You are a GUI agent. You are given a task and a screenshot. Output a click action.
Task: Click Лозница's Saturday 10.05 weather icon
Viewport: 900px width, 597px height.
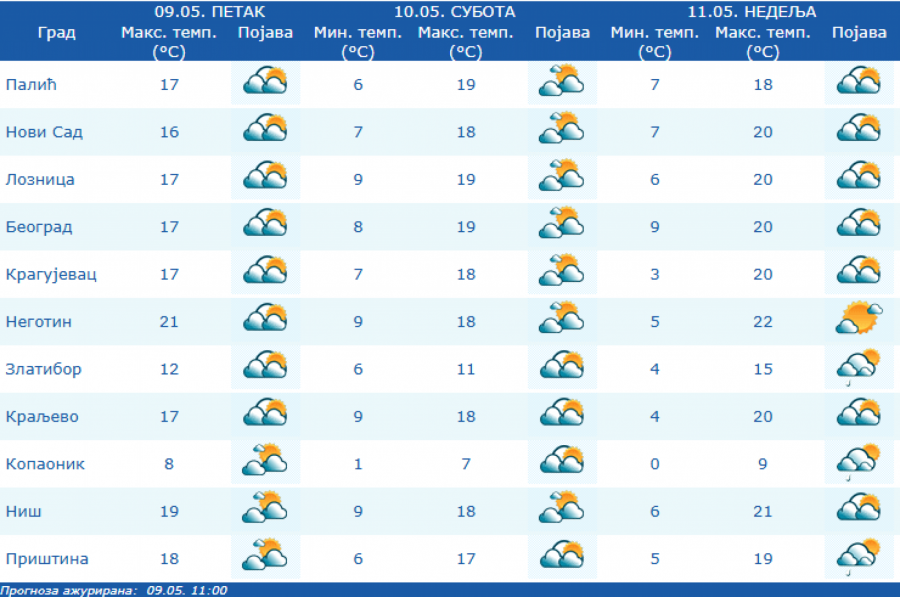pyautogui.click(x=561, y=178)
